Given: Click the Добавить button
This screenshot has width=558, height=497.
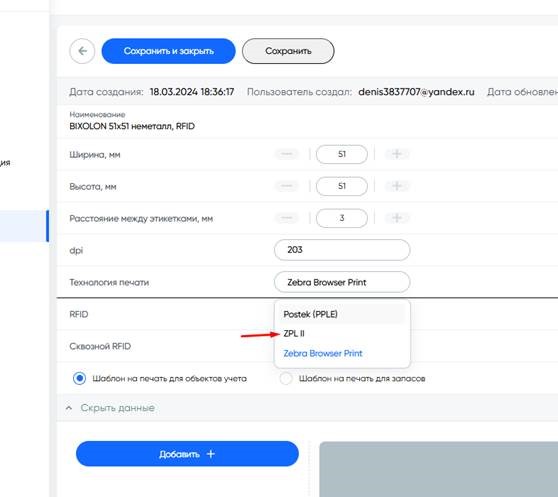Looking at the screenshot, I should (x=187, y=454).
